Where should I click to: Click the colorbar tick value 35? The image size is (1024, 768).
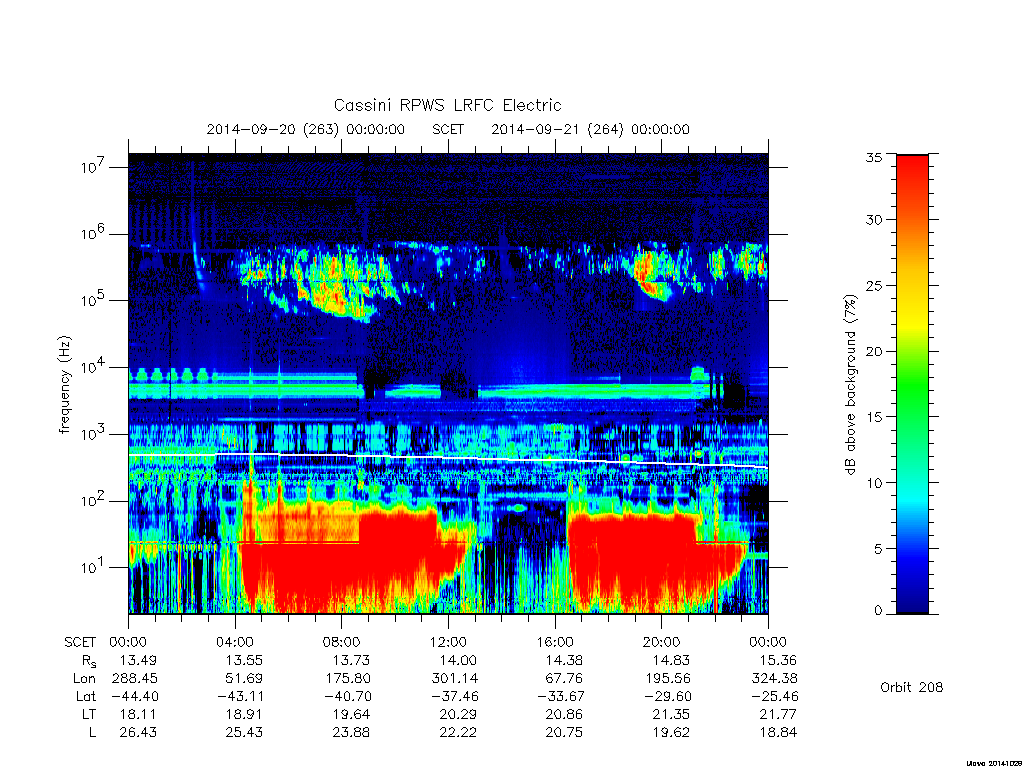pyautogui.click(x=874, y=157)
